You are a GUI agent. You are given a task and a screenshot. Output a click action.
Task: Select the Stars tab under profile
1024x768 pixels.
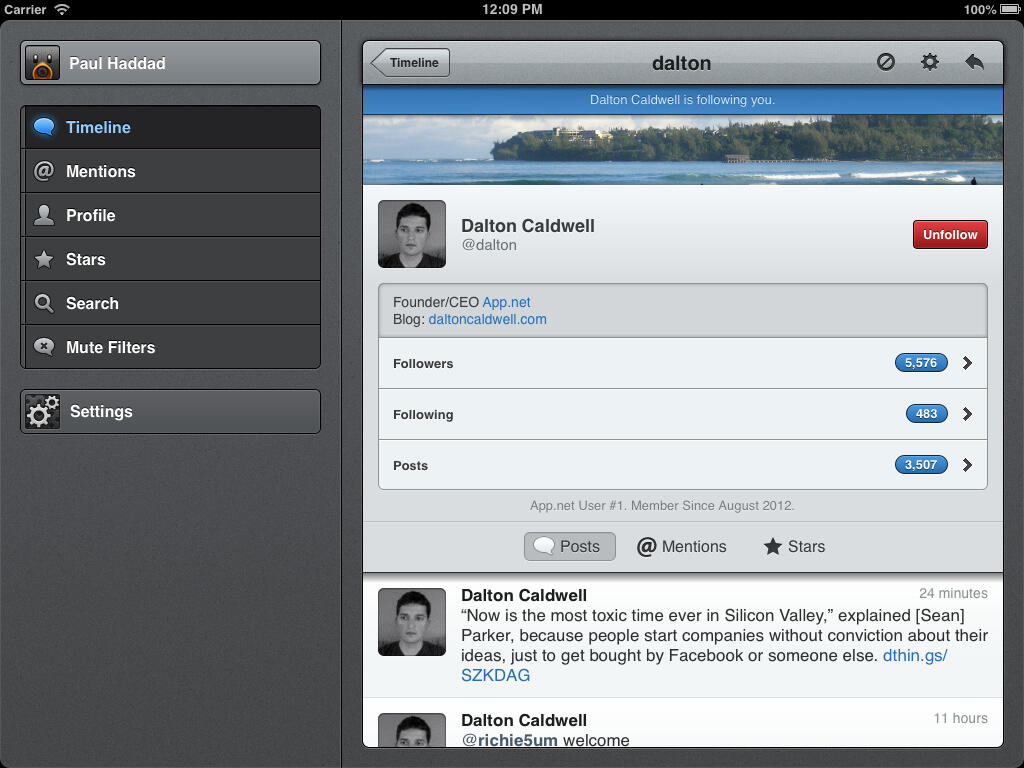tap(794, 547)
